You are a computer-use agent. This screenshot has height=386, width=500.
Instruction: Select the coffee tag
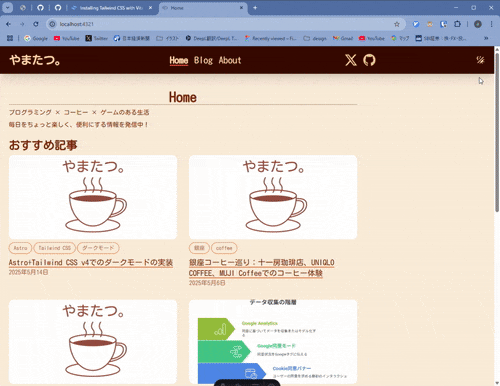point(224,248)
